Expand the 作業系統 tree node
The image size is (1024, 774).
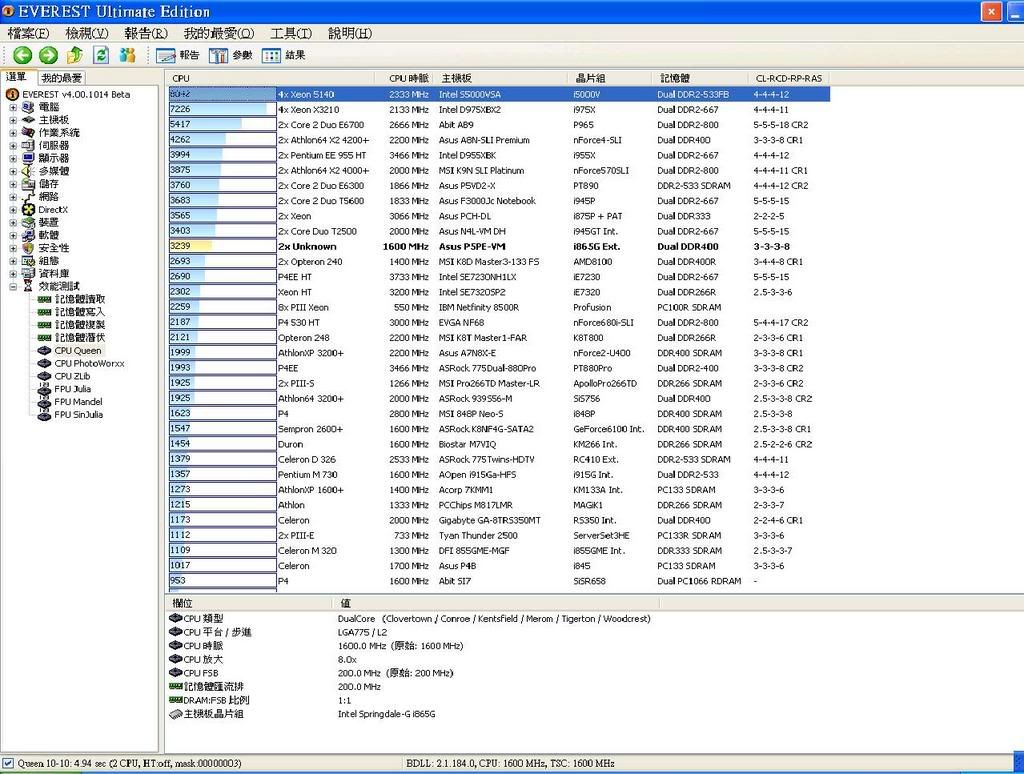point(13,133)
